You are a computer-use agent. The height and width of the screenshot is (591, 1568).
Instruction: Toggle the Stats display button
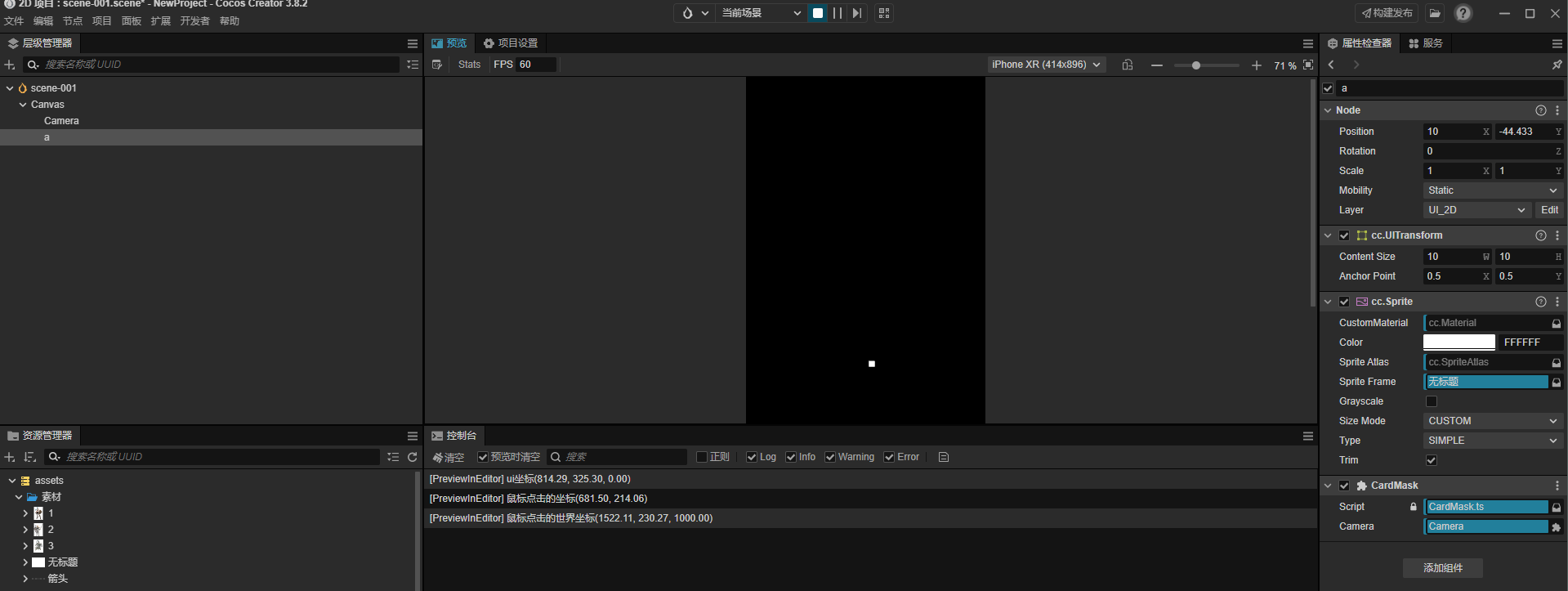coord(470,65)
